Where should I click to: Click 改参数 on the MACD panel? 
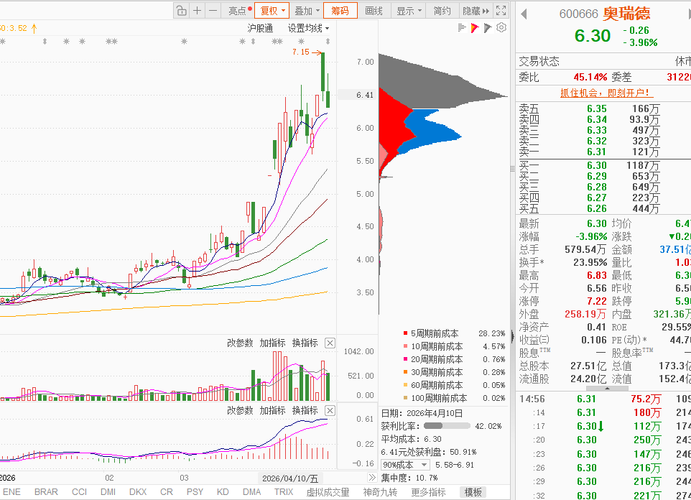point(240,411)
